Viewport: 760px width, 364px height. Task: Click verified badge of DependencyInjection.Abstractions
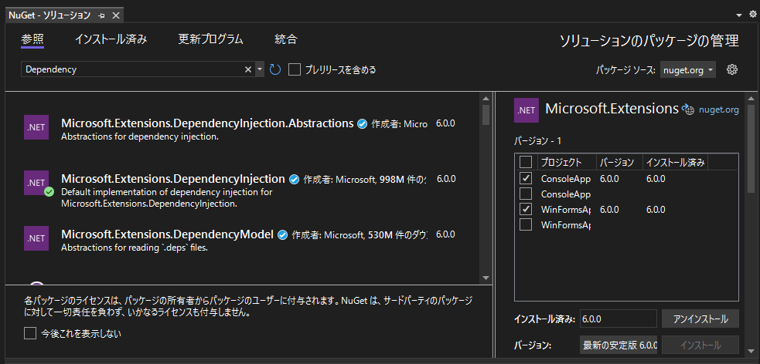pyautogui.click(x=362, y=124)
